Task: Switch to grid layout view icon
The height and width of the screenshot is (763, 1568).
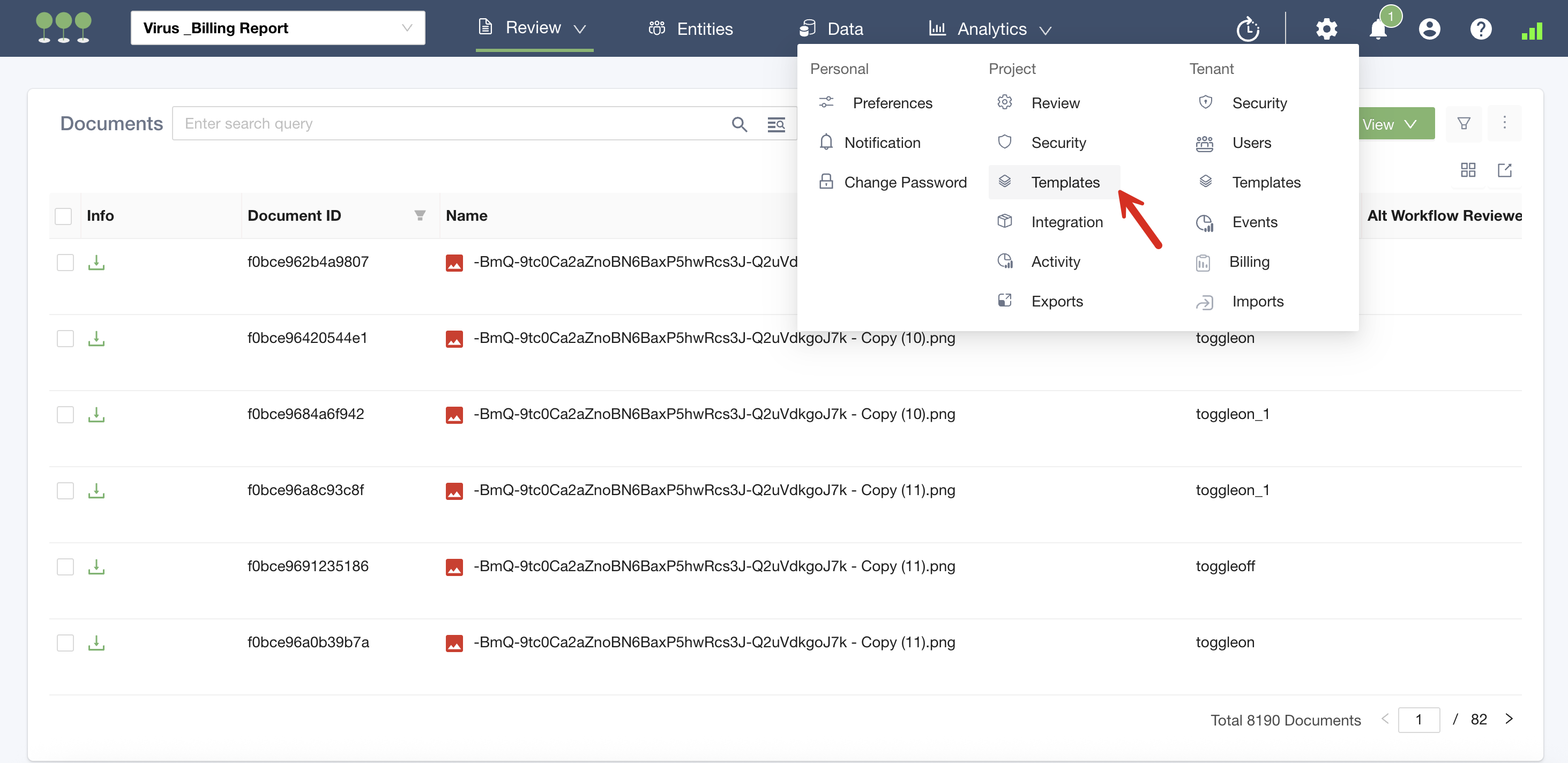Action: point(1468,170)
